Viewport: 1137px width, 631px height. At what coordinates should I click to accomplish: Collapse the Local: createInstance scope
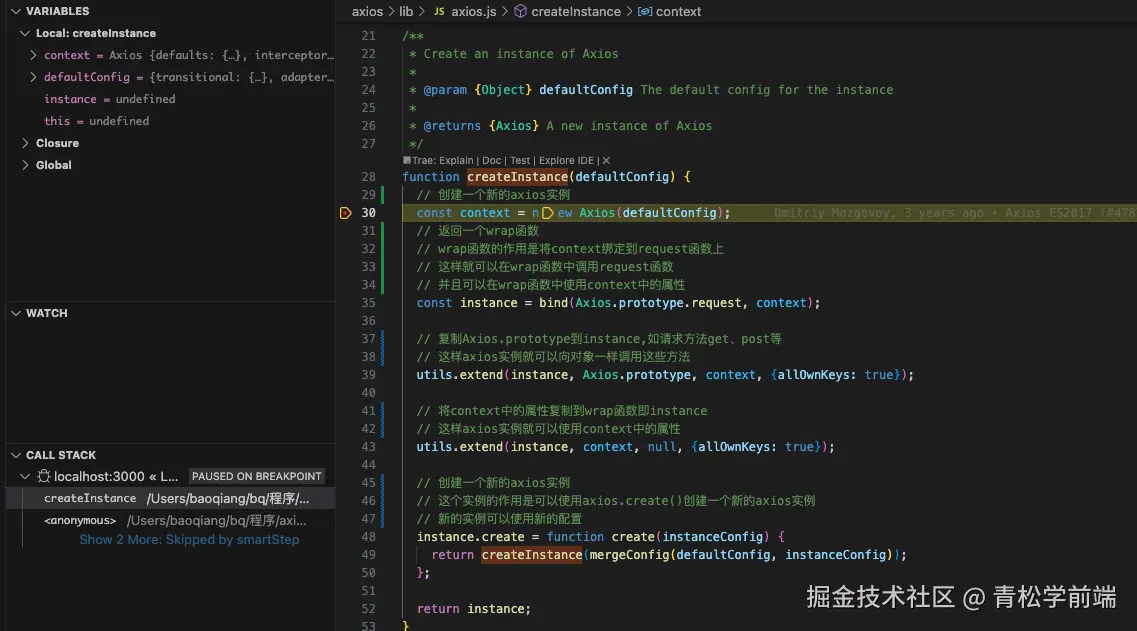(25, 33)
